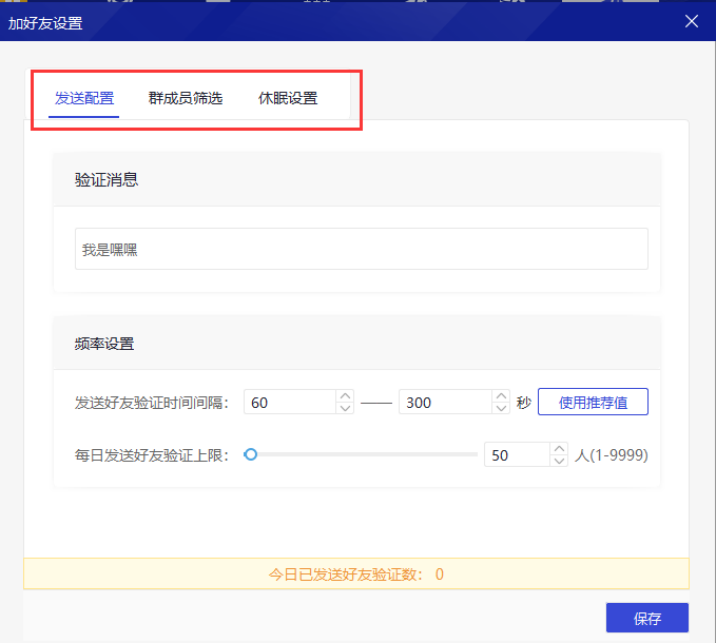Viewport: 716px width, 644px height.
Task: Increase the maximum interval value of 300
Action: coord(501,396)
